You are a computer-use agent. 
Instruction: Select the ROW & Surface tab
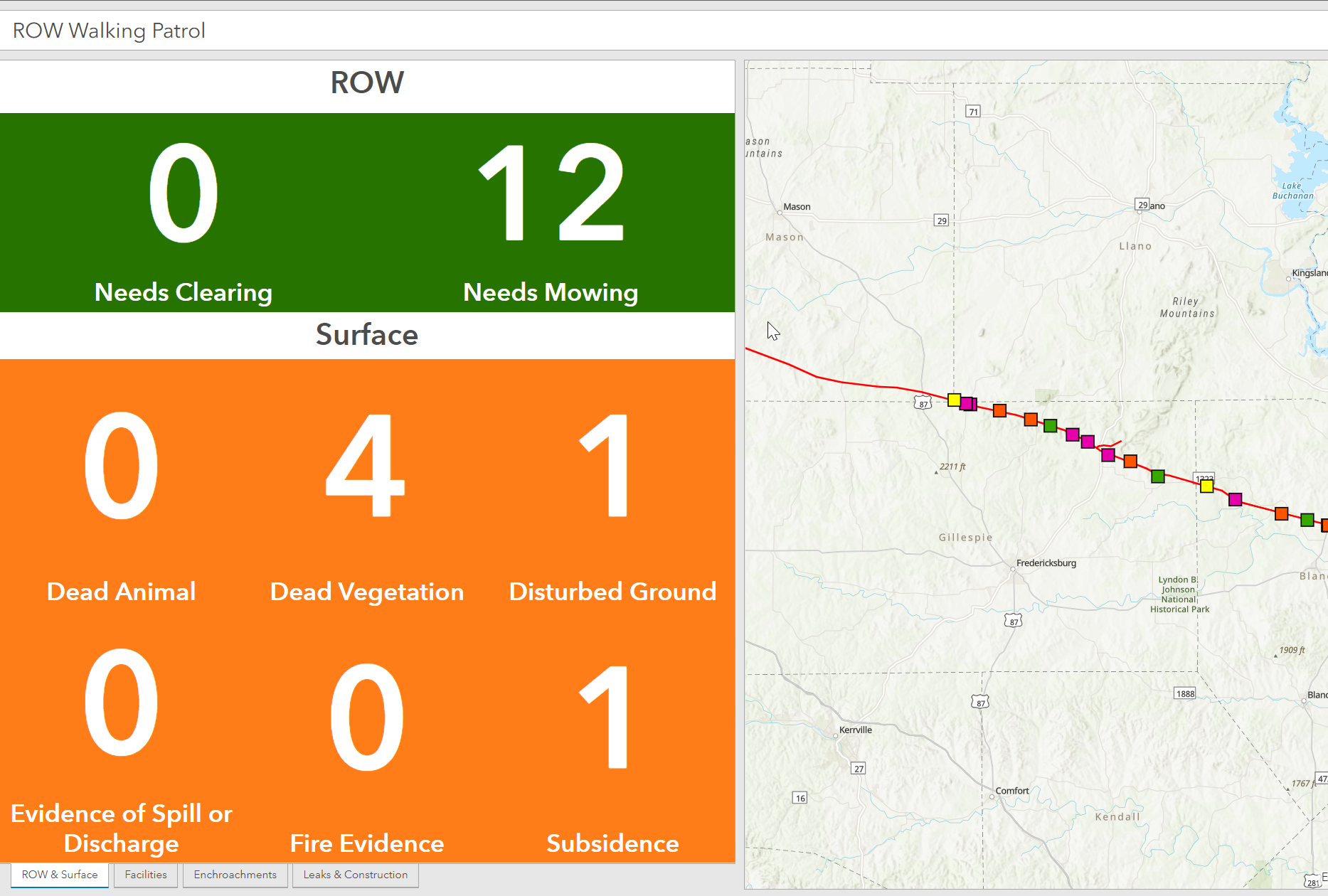click(60, 875)
